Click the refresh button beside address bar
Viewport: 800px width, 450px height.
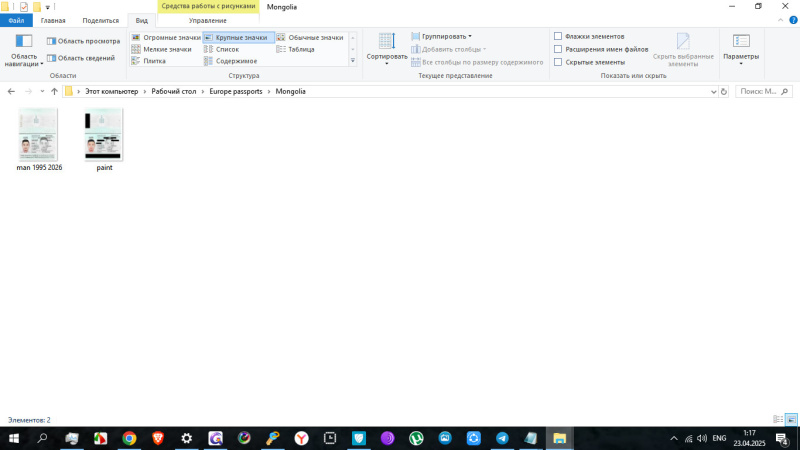coord(724,91)
